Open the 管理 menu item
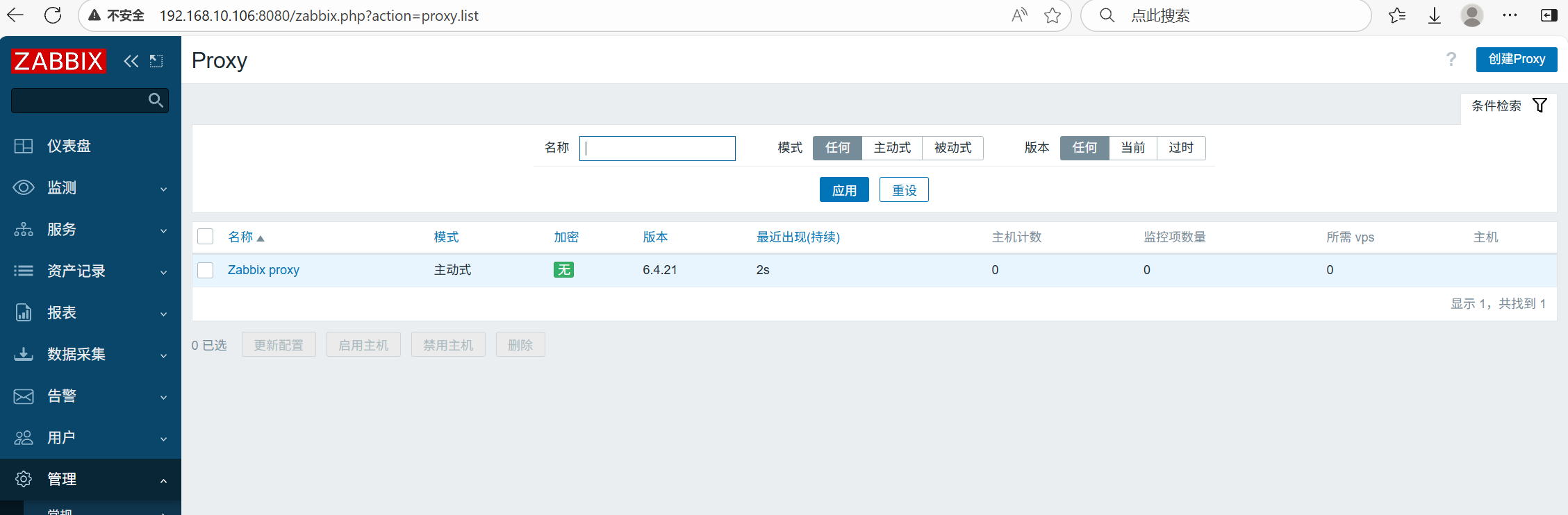This screenshot has width=1568, height=515. coord(90,479)
